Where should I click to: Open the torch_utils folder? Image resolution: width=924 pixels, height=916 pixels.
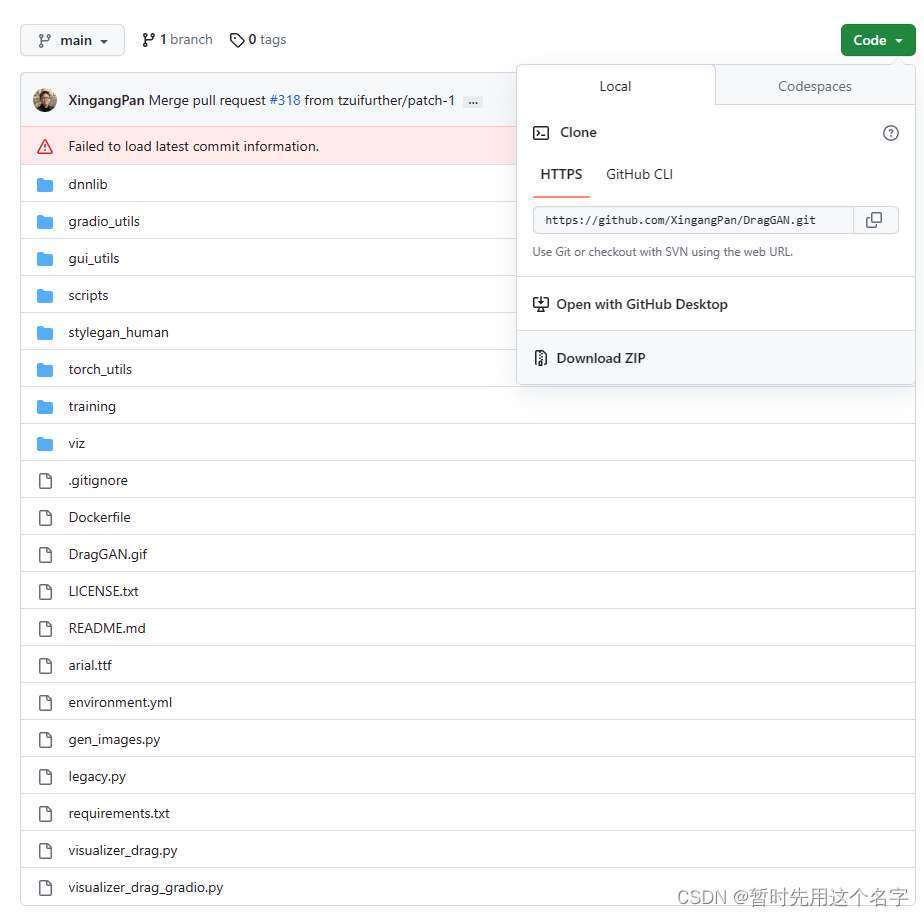point(100,370)
